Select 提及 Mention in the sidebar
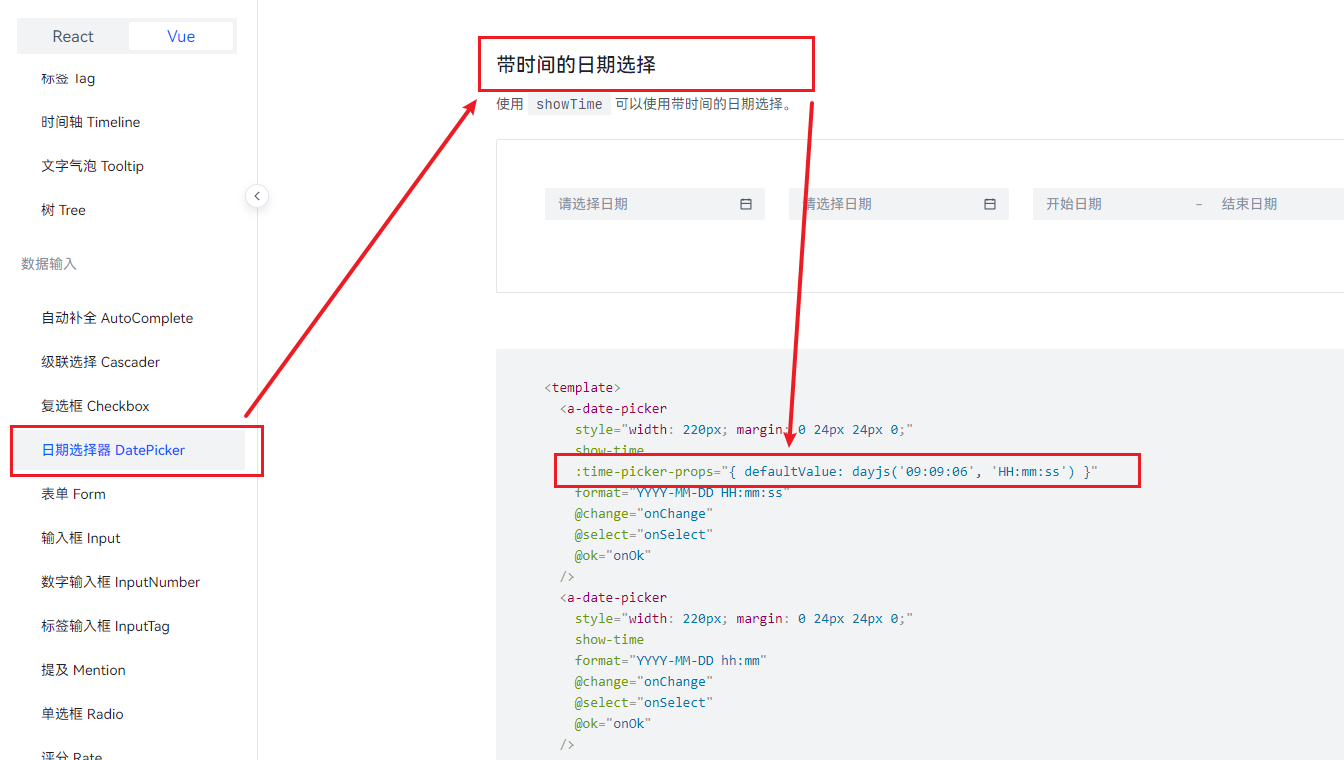The width and height of the screenshot is (1344, 760). tap(83, 669)
